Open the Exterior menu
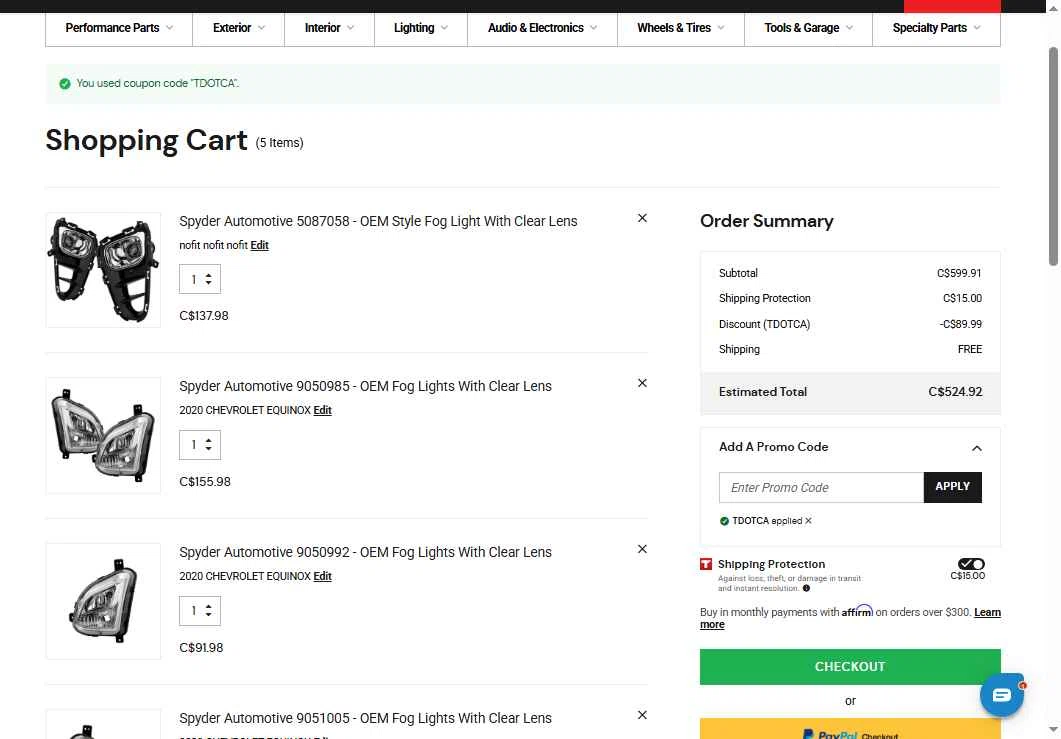The image size is (1061, 739). 239,28
